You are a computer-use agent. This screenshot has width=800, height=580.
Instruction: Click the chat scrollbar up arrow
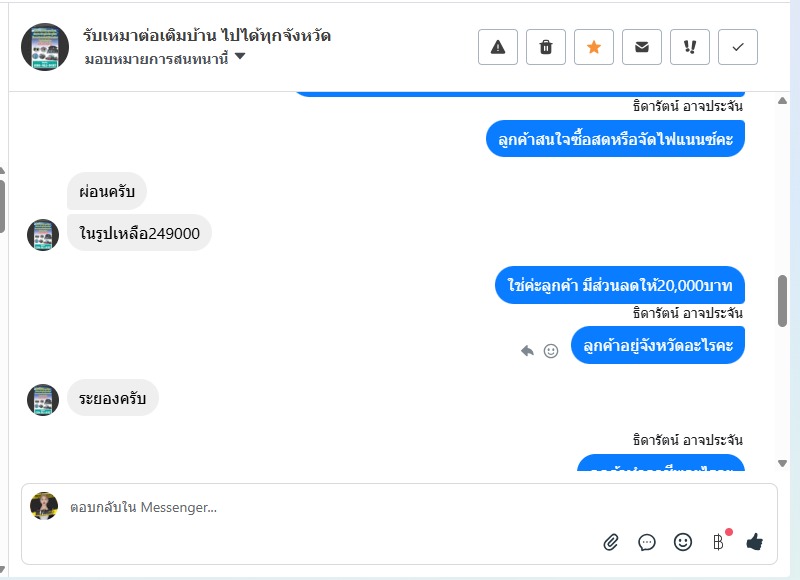pos(782,100)
